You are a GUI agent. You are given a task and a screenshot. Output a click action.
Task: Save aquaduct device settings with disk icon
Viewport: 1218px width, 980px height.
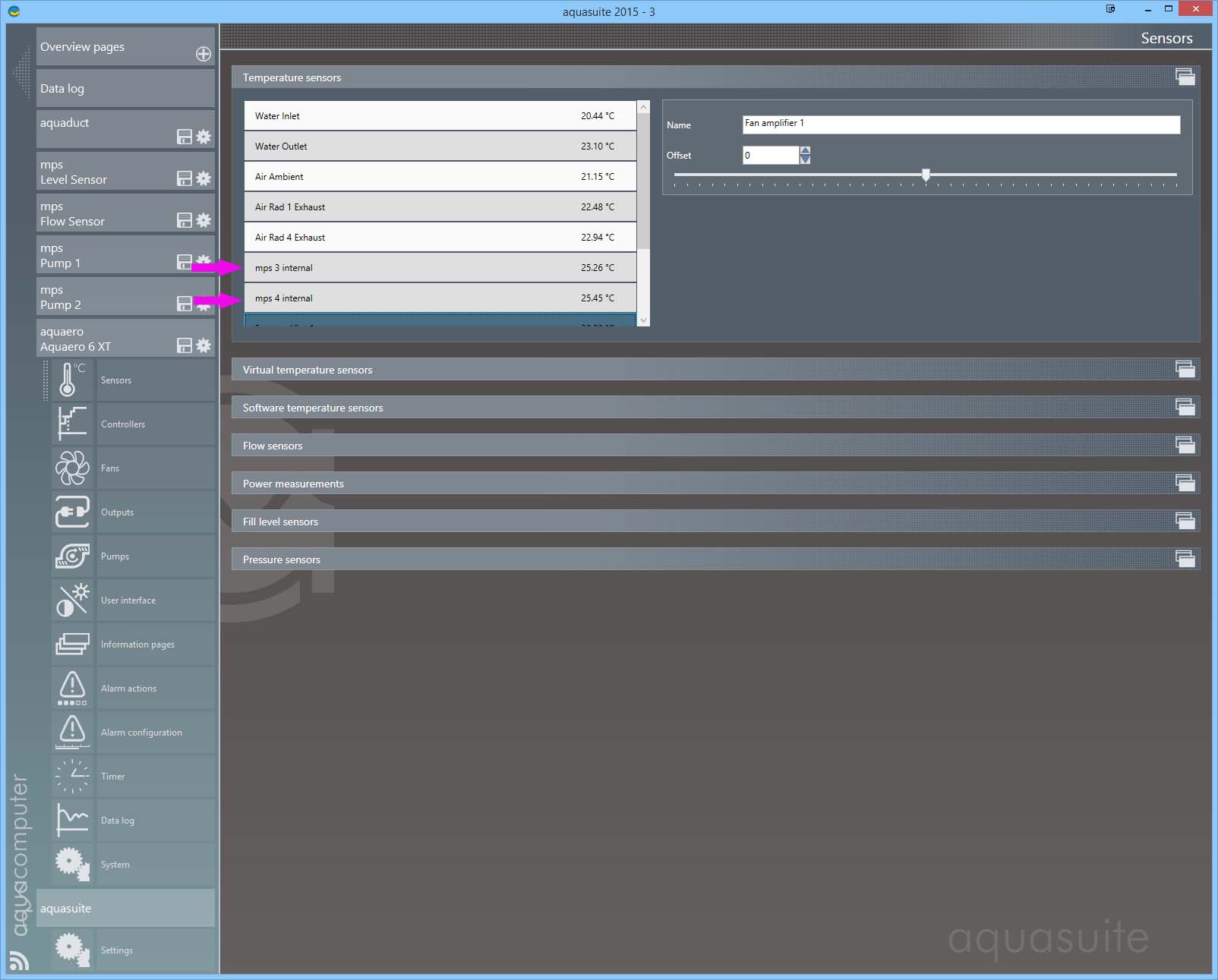(185, 137)
